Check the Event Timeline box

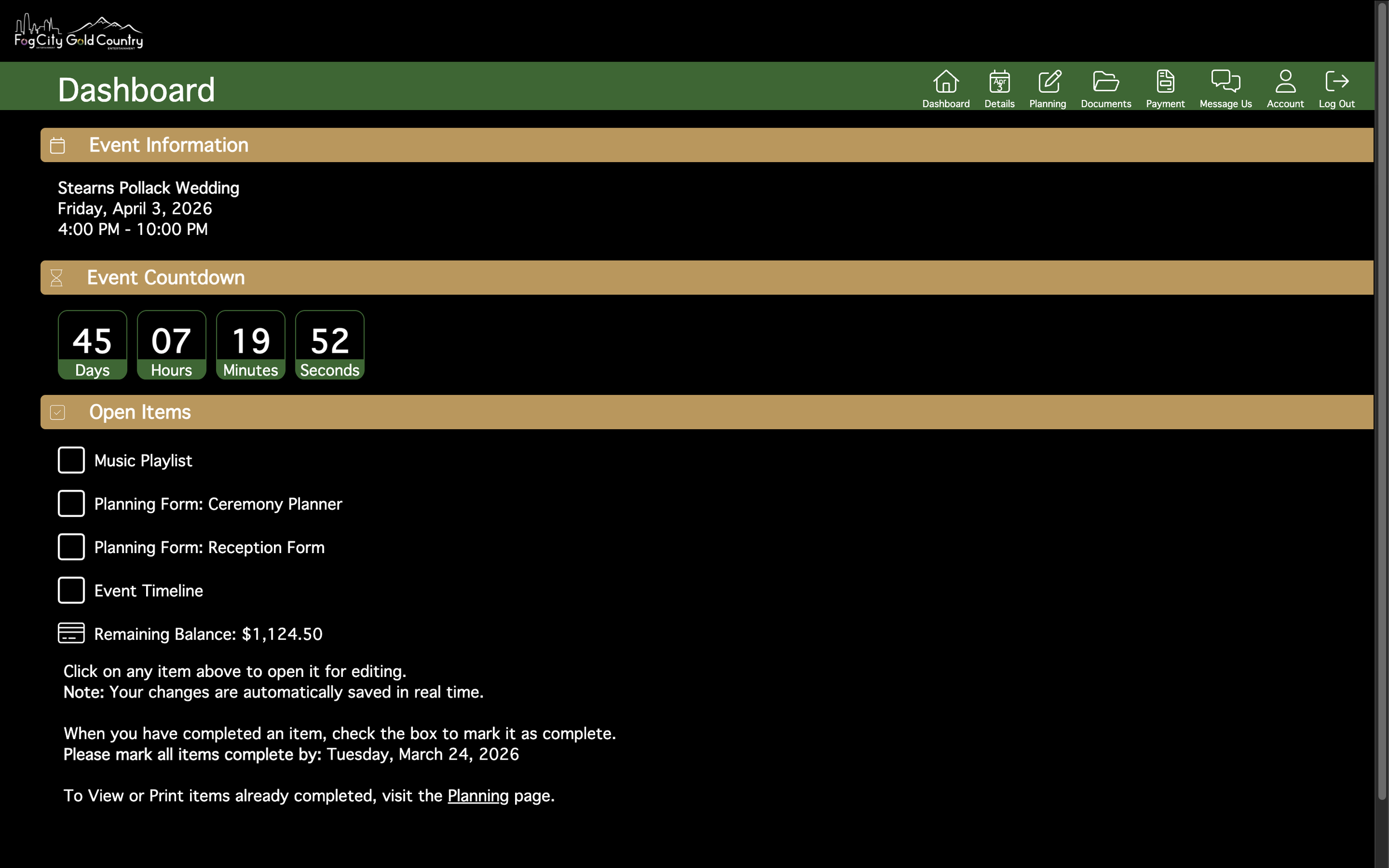point(71,590)
